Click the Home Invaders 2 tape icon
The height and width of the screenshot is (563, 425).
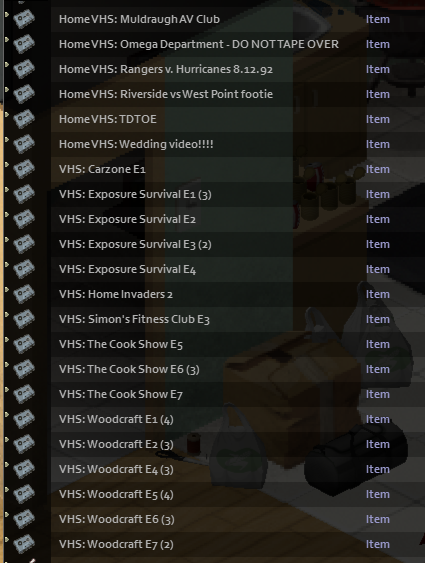coord(24,294)
